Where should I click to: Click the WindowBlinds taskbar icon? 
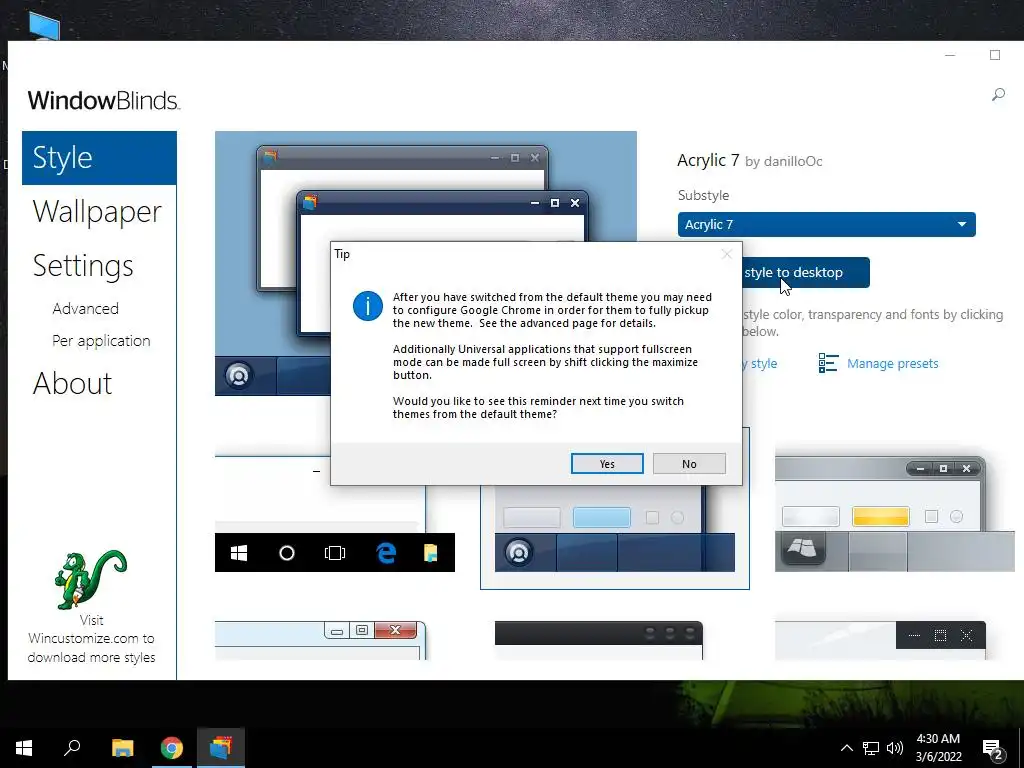[221, 748]
